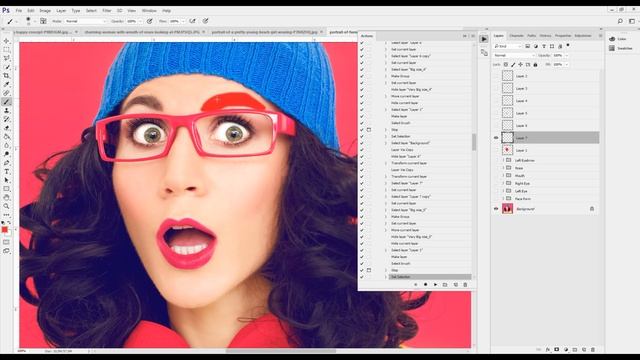Viewport: 640px width, 360px height.
Task: Show Layer 2 via visibility box
Action: (496, 76)
